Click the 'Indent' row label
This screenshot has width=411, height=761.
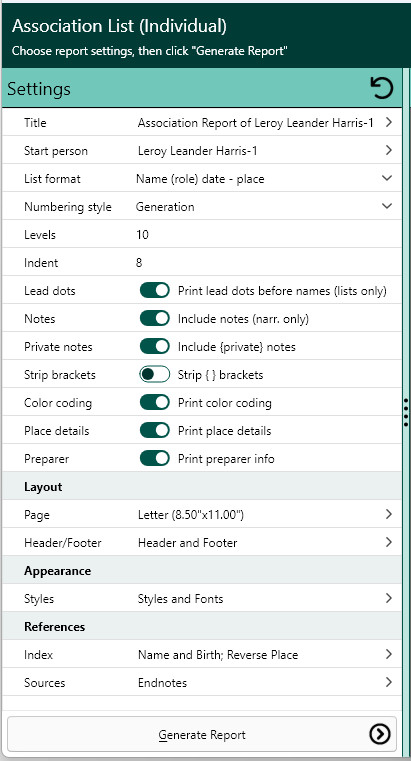41,263
